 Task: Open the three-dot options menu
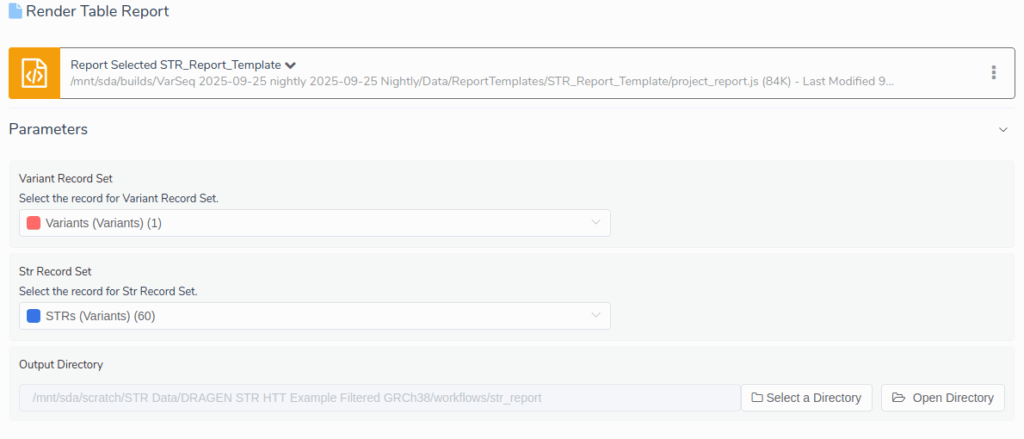pyautogui.click(x=993, y=73)
